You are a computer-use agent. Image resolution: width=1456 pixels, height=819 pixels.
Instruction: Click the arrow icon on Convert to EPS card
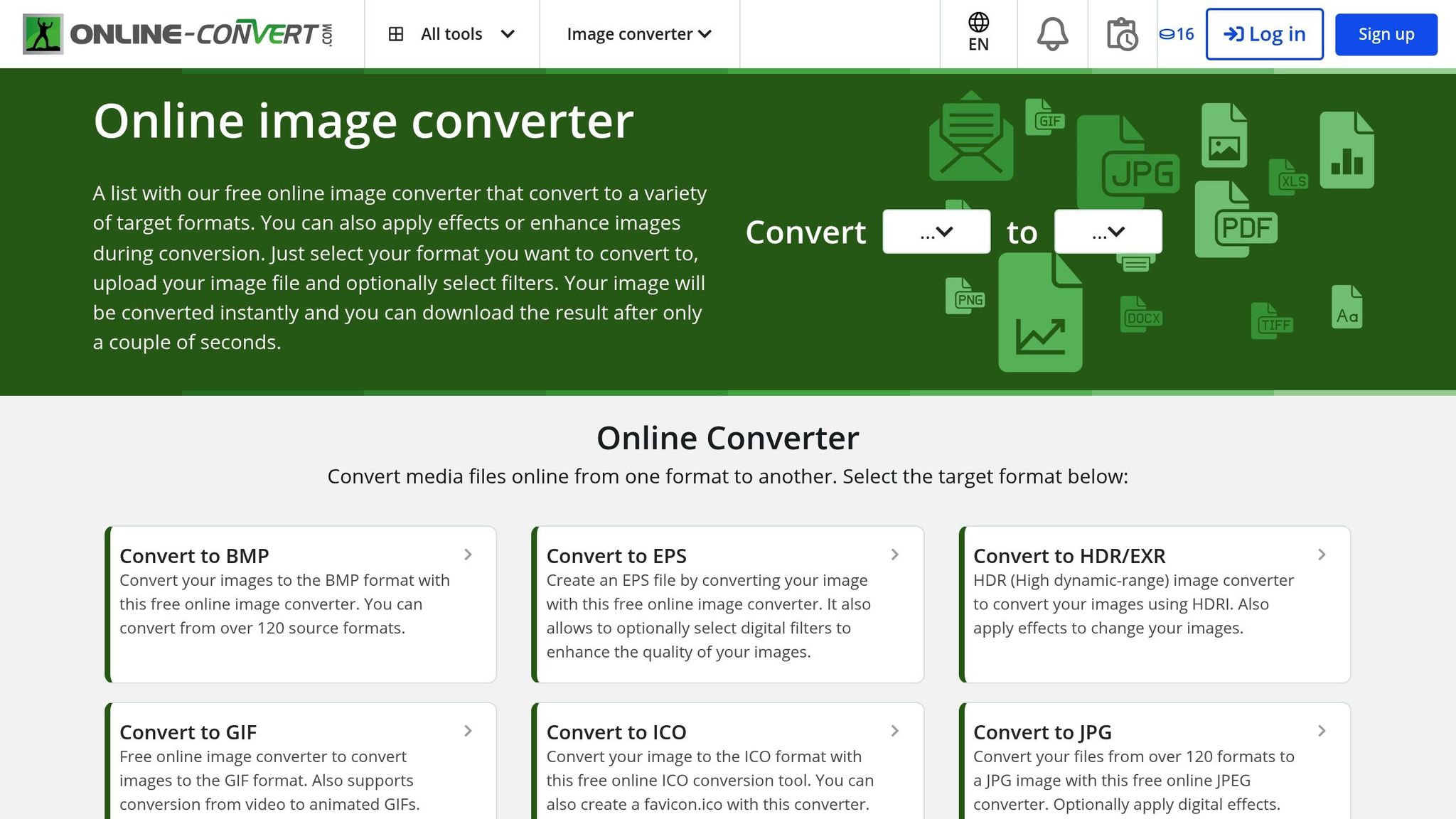tap(895, 555)
